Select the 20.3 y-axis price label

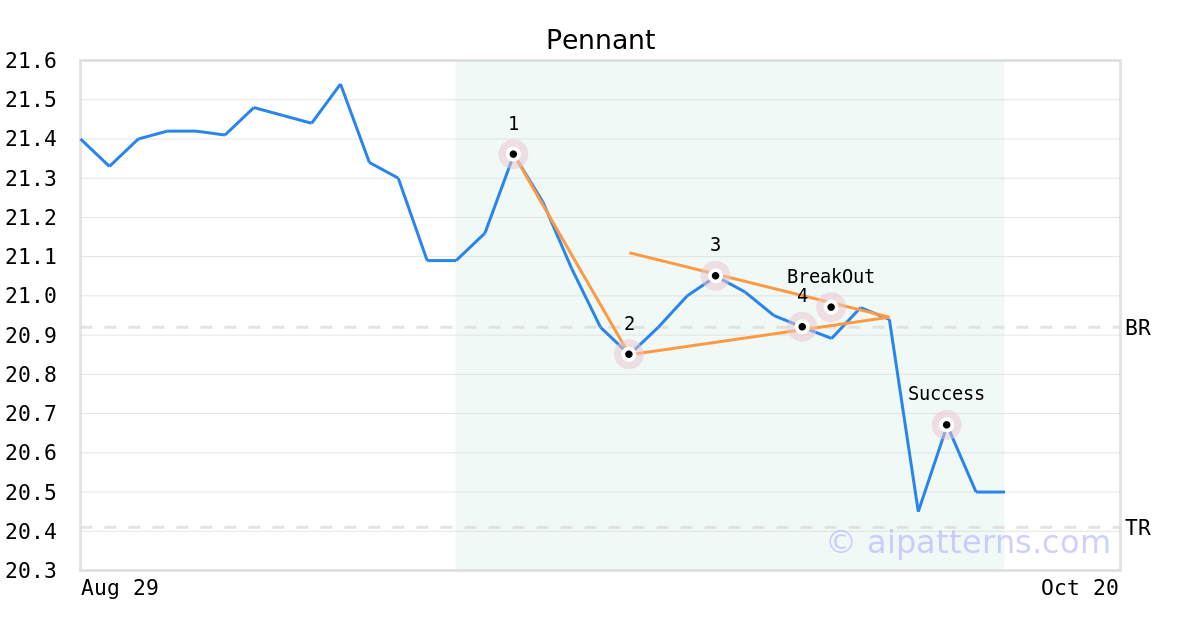pyautogui.click(x=30, y=571)
